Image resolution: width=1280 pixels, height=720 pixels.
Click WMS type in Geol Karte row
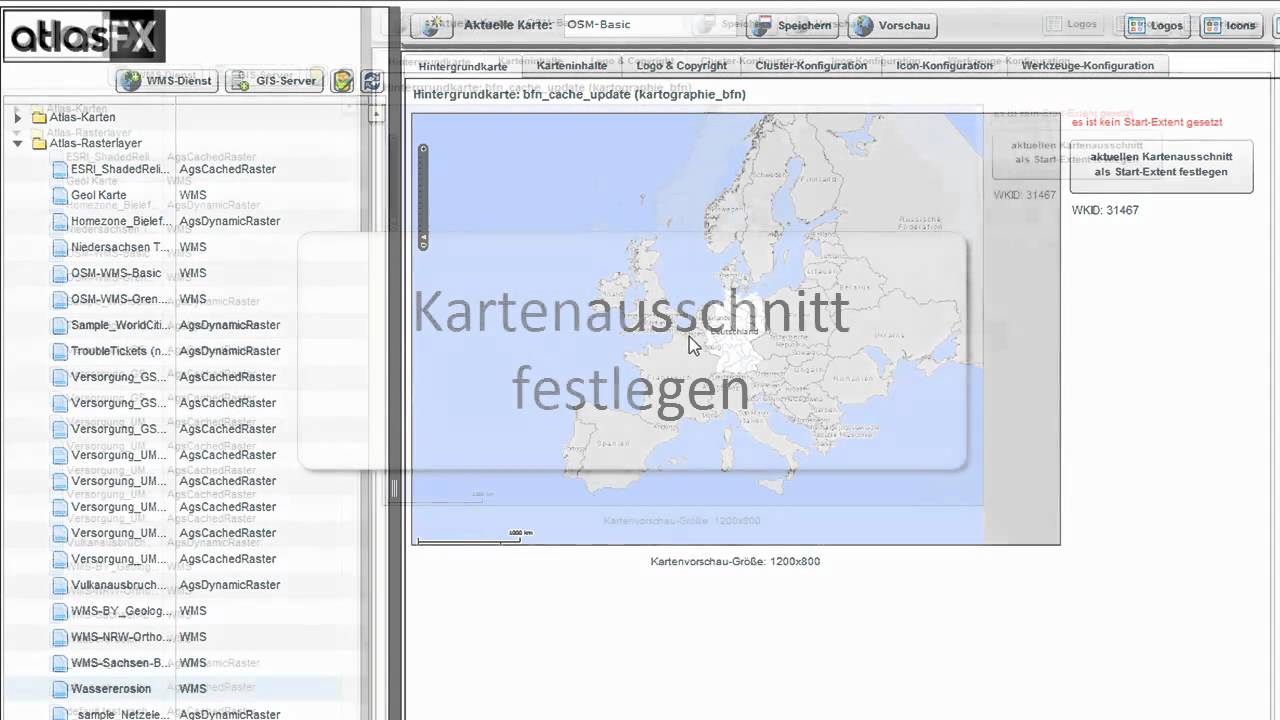click(x=193, y=195)
